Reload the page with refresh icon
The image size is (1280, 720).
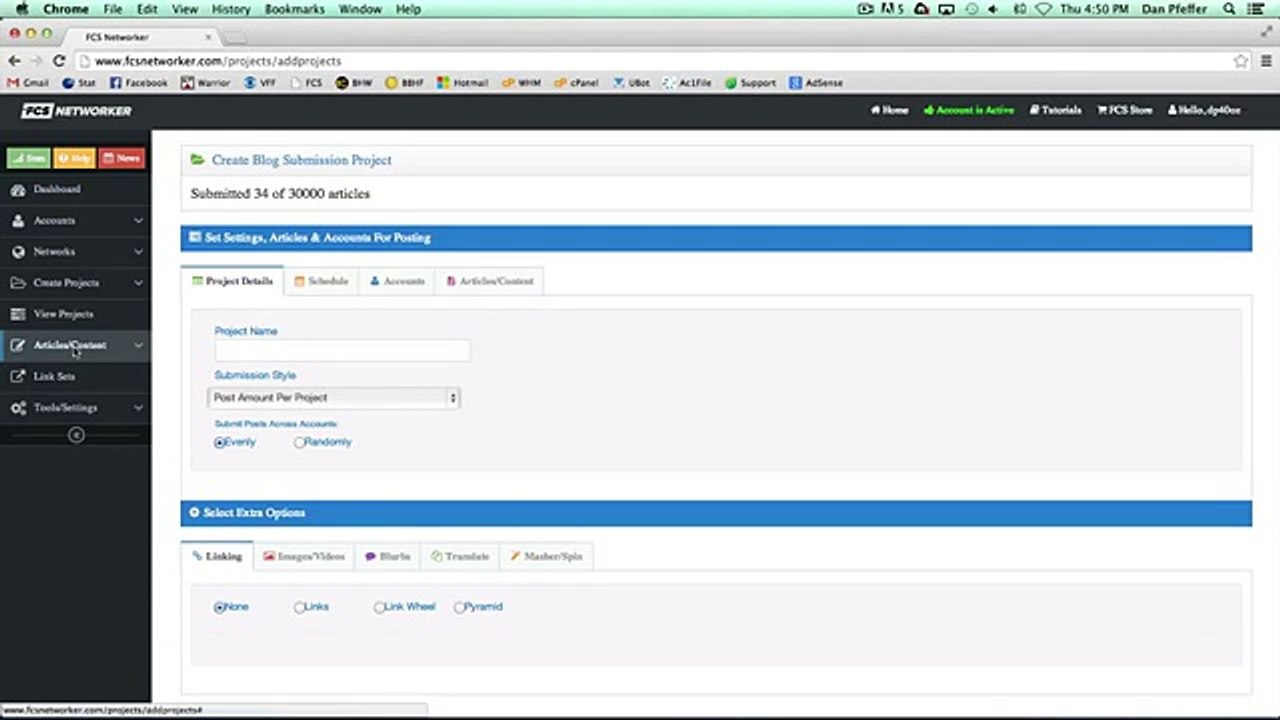59,61
